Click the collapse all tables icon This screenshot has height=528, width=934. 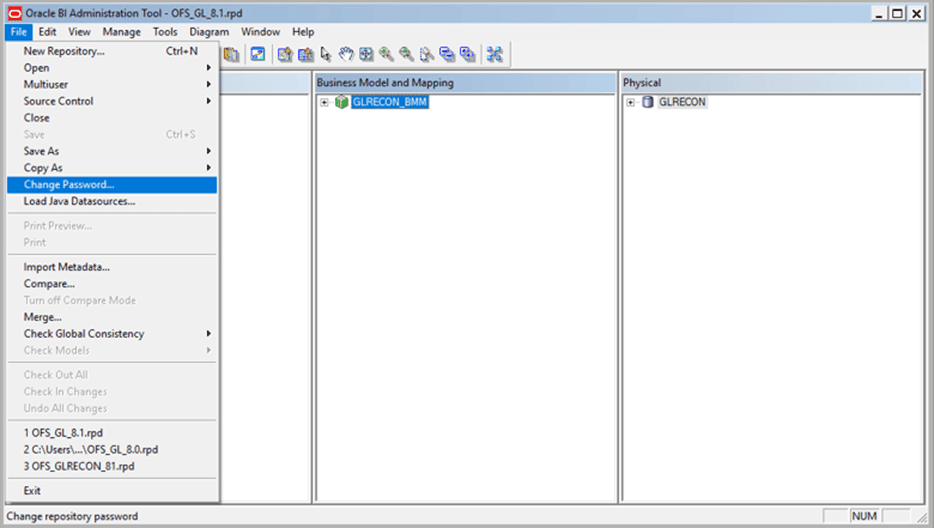[x=447, y=54]
